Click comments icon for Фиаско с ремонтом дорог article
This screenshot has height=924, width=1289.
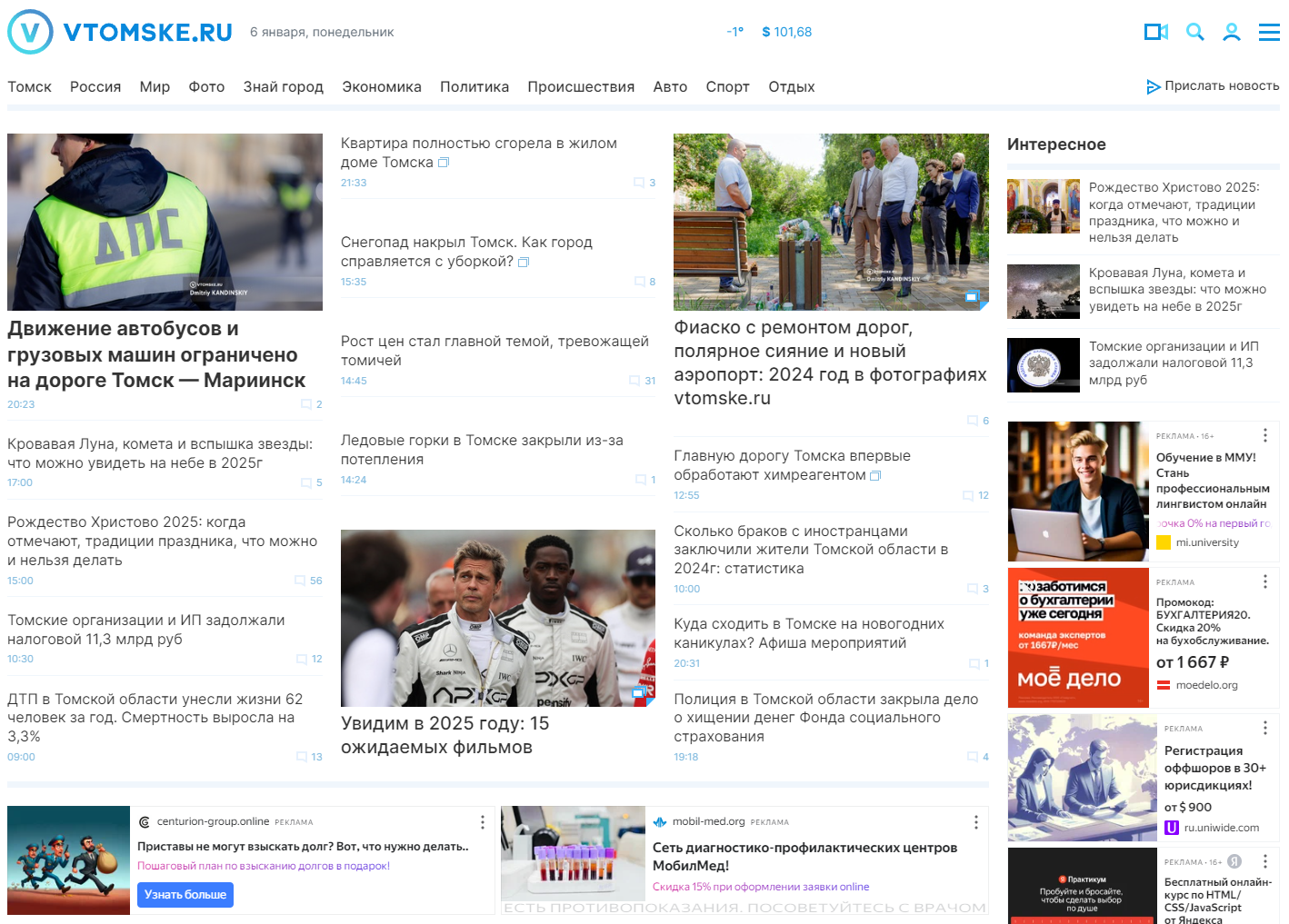click(973, 421)
